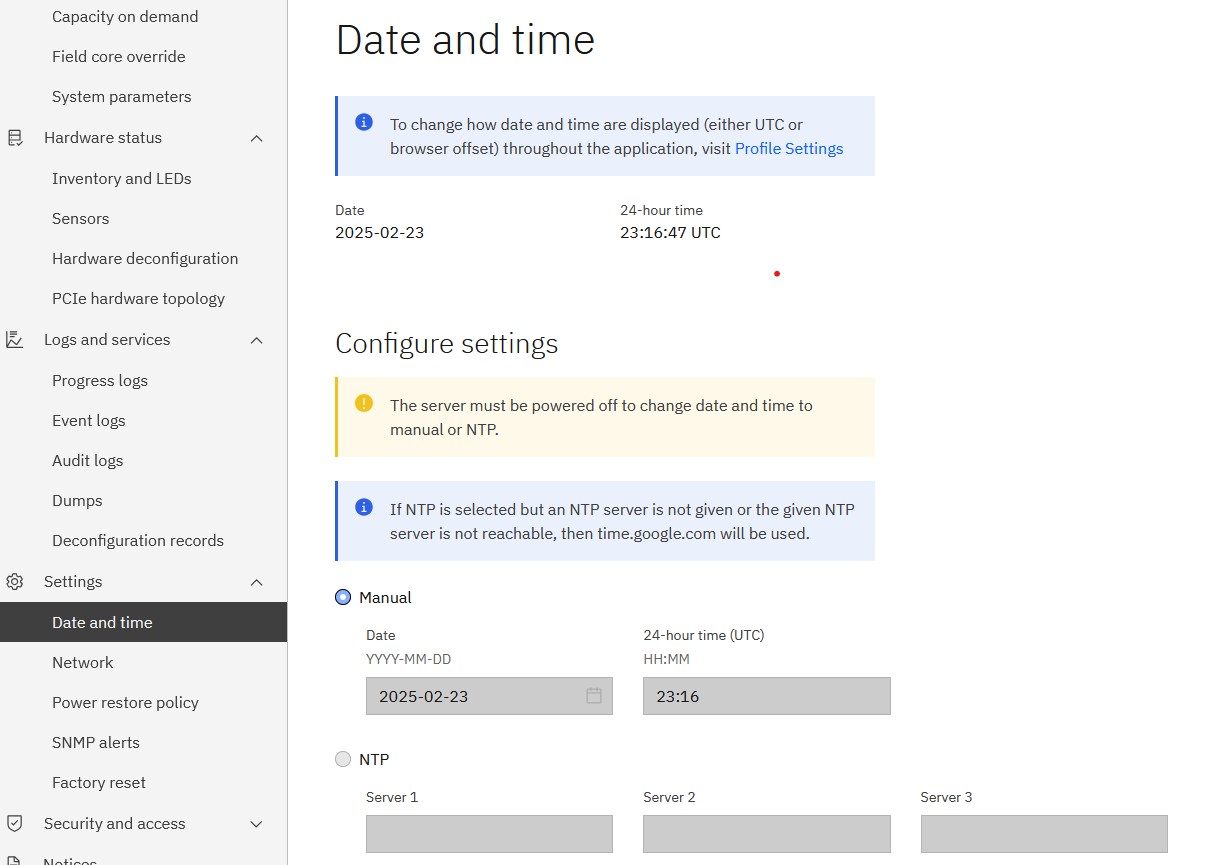Image resolution: width=1210 pixels, height=865 pixels.
Task: Click the yellow warning icon about powering off
Action: 364,404
